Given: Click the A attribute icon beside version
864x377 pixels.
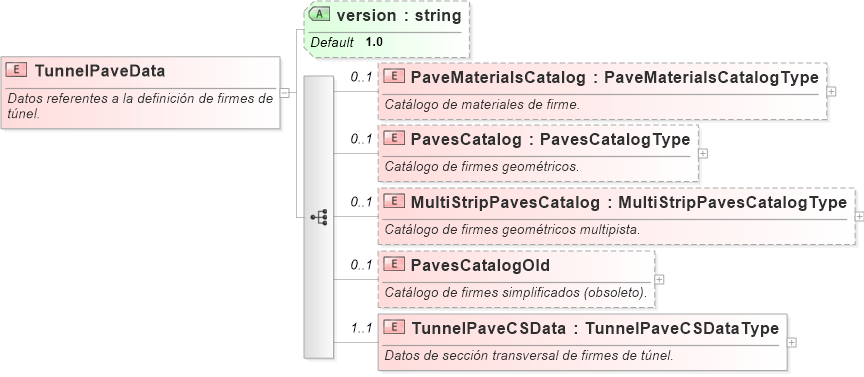Looking at the screenshot, I should click(x=320, y=14).
